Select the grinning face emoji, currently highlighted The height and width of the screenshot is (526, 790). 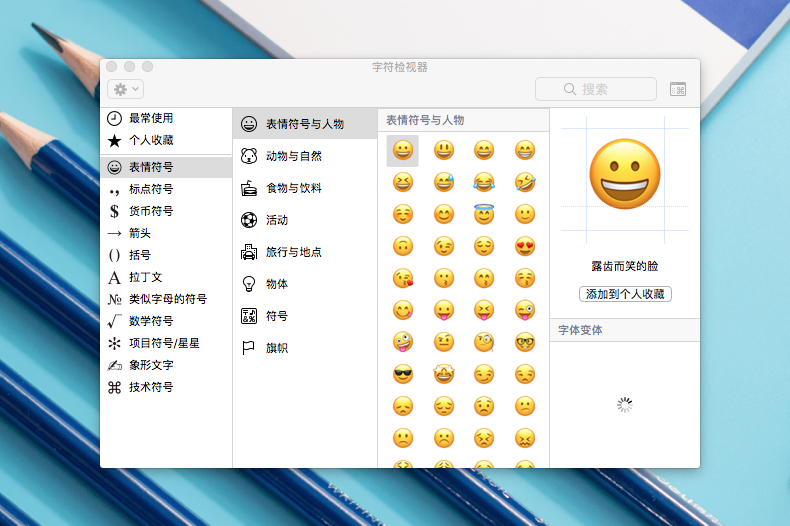coord(403,151)
